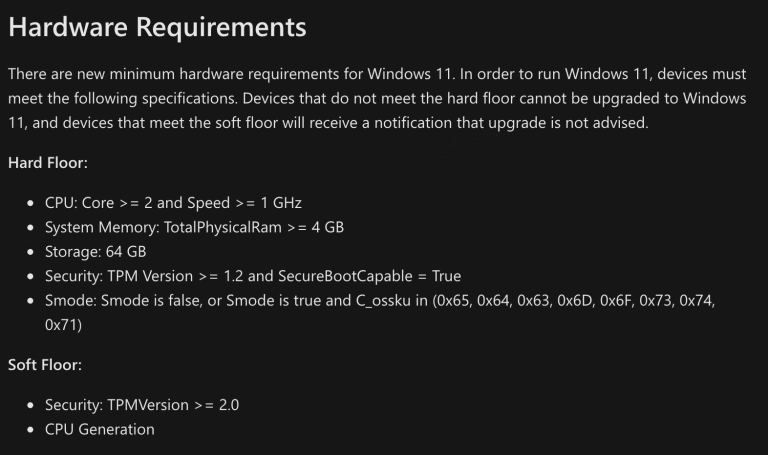The image size is (768, 455).
Task: Click the TPM Version >= 1.2 line
Action: 253,276
